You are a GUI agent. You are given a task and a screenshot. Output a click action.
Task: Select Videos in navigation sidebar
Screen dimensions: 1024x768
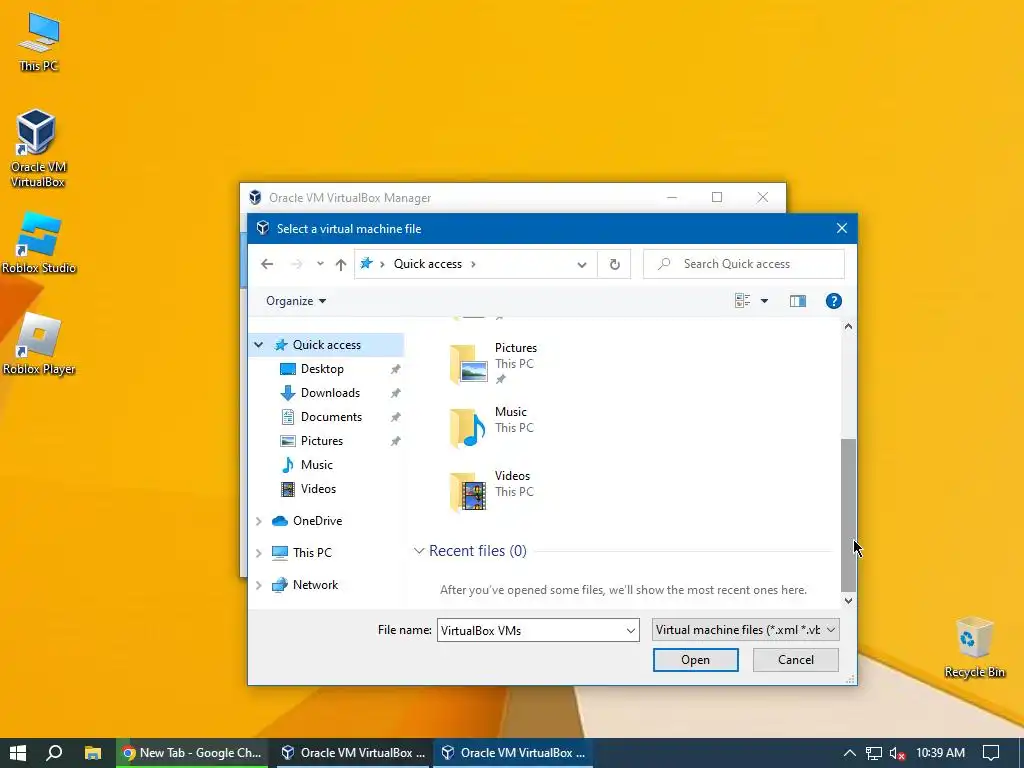tap(318, 489)
